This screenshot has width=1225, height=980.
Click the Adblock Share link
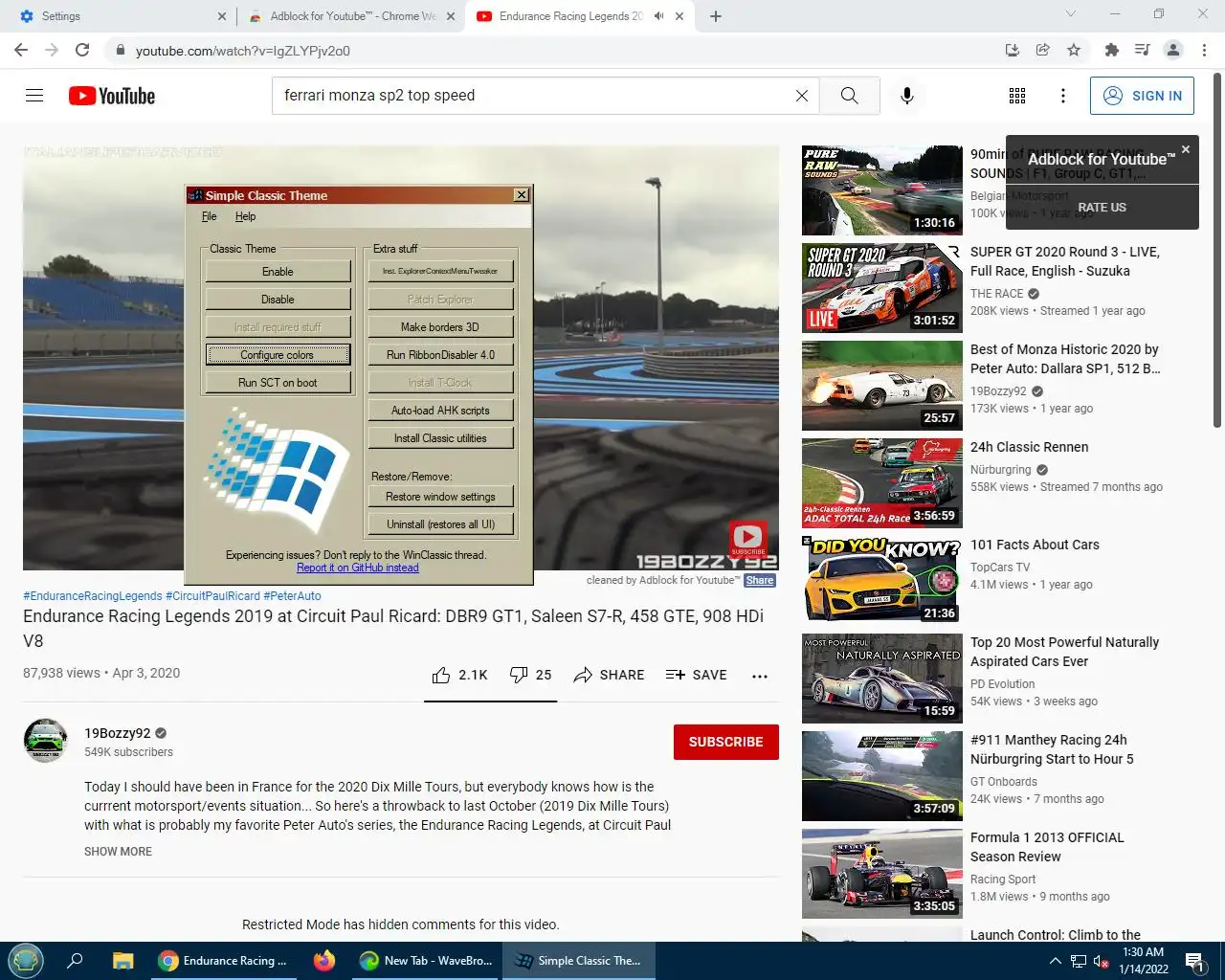[x=760, y=580]
